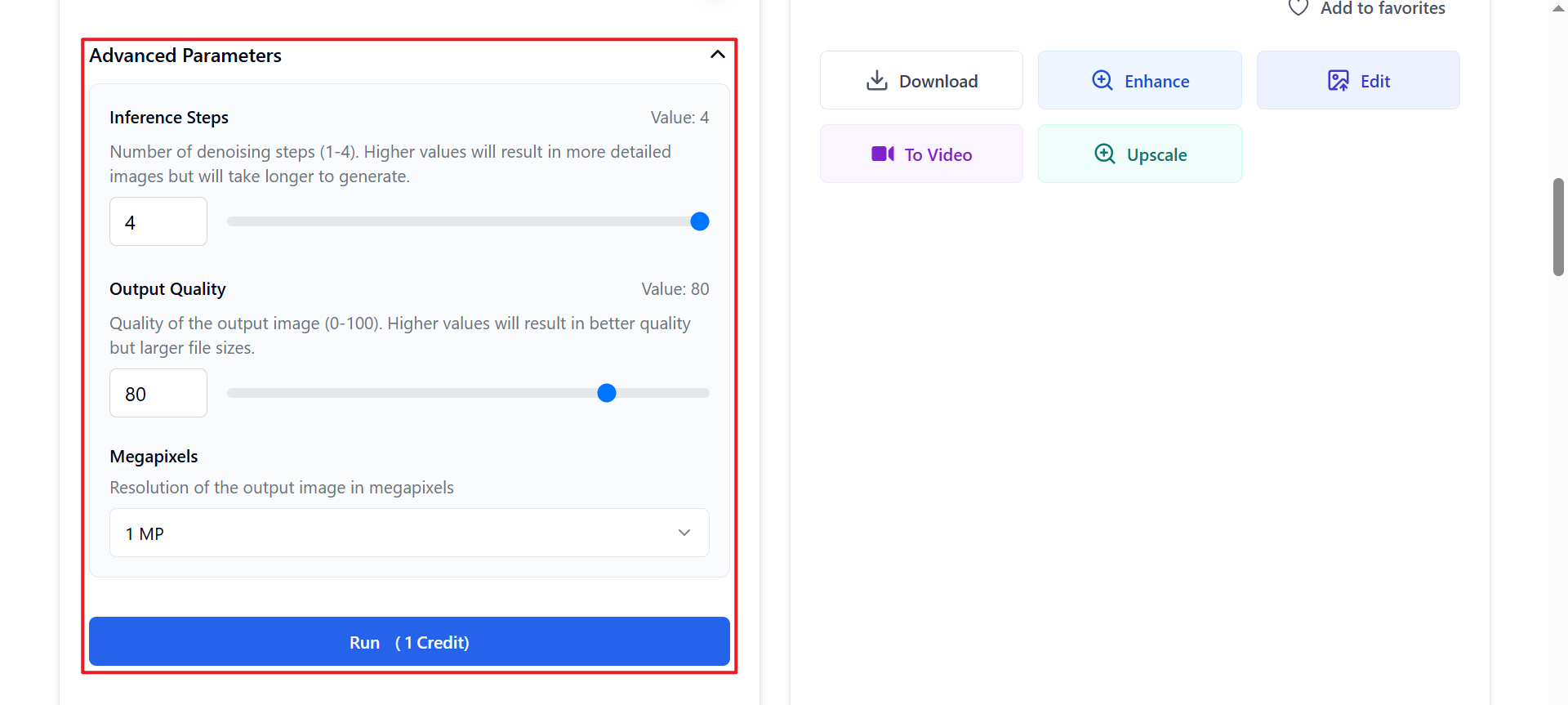This screenshot has height=705, width=1568.
Task: Click the scrollbar up arrow
Action: pos(1558,8)
